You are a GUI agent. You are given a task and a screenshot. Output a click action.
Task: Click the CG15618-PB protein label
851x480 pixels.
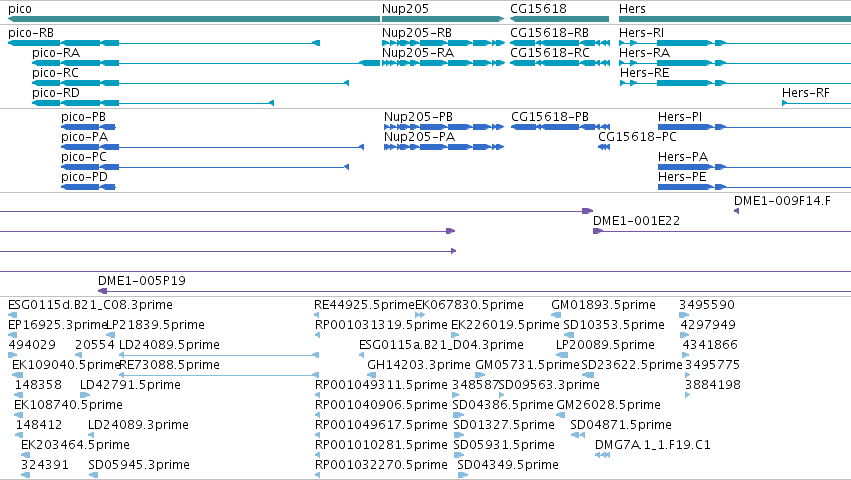coord(550,117)
